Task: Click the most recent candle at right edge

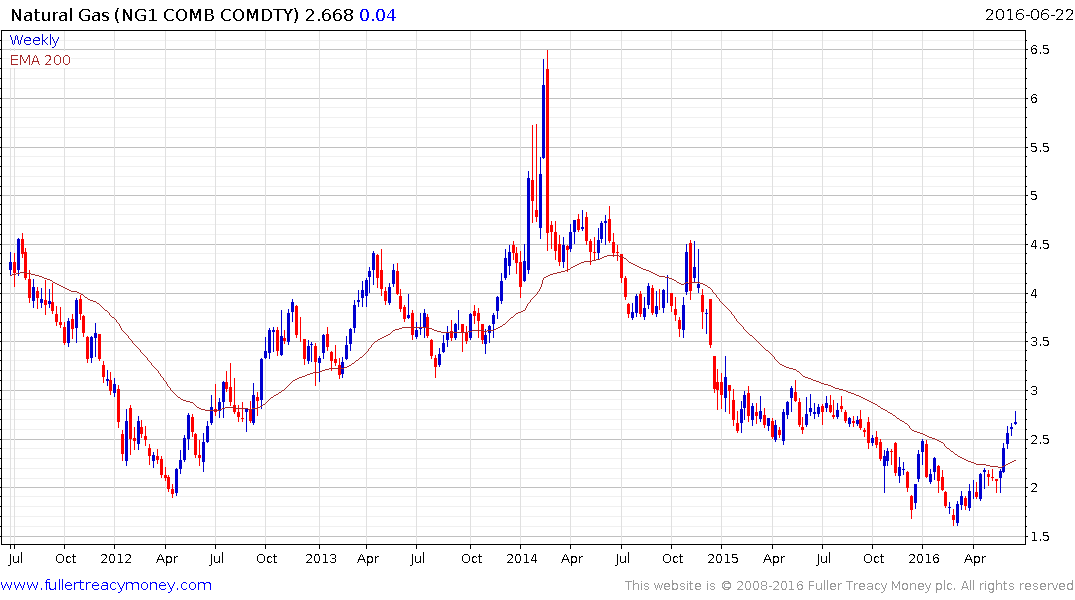Action: click(1016, 420)
